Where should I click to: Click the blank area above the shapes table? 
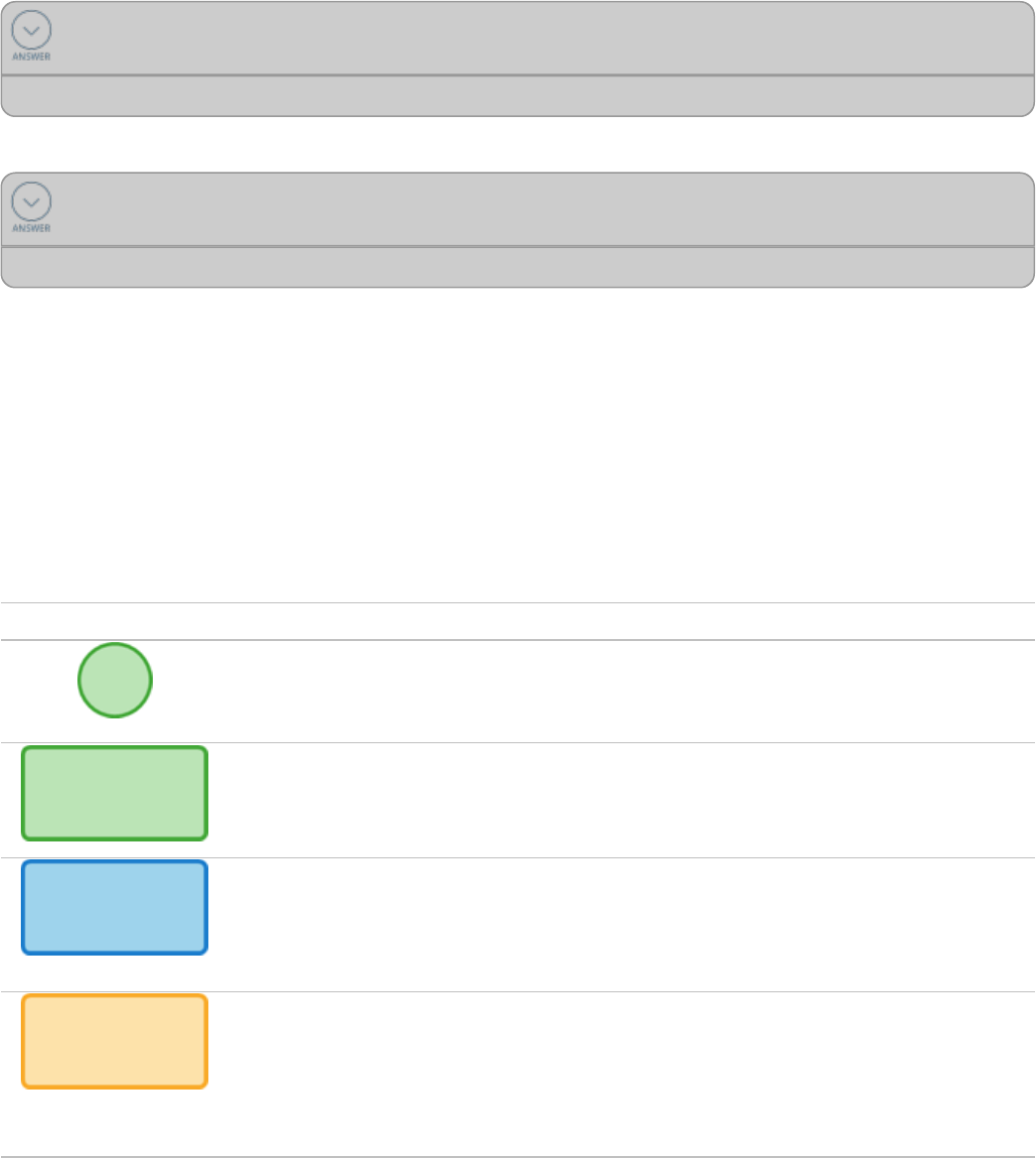pos(516,447)
